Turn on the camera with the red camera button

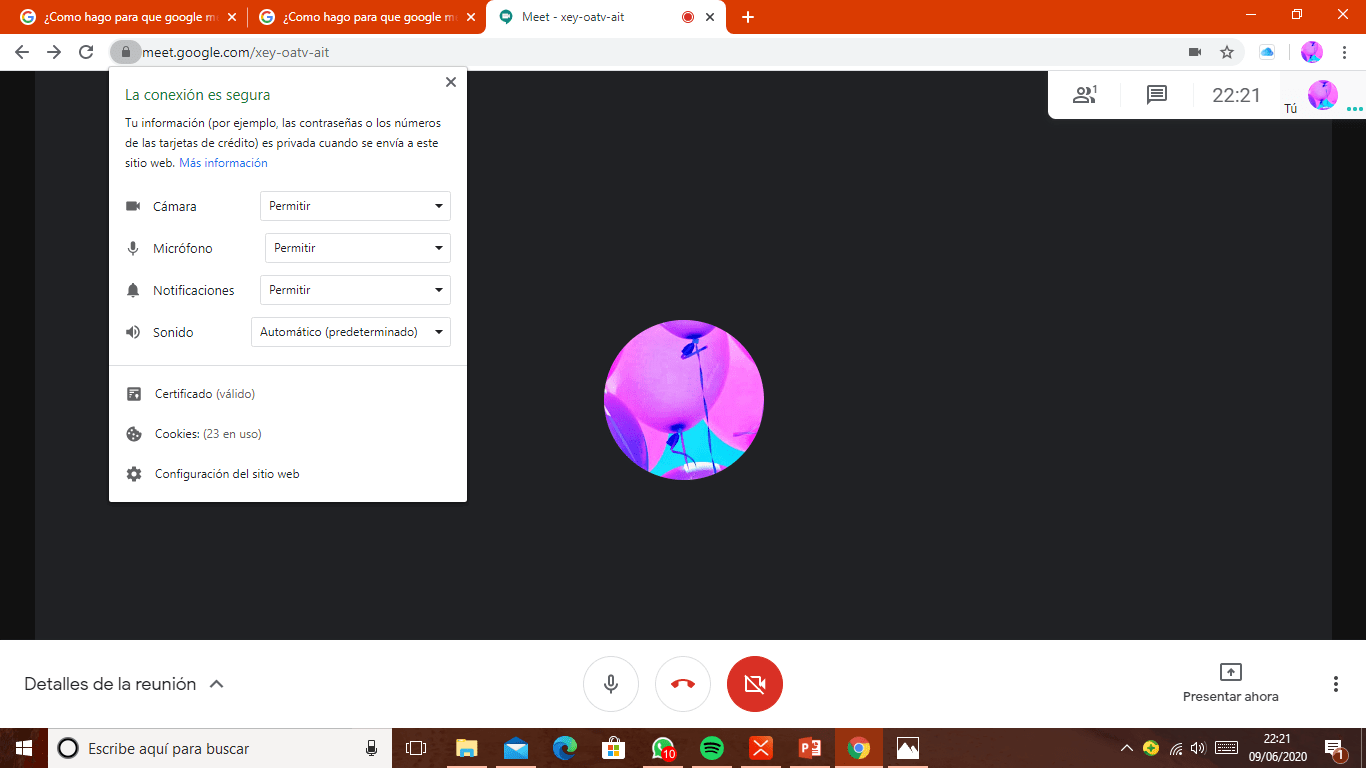(x=755, y=684)
